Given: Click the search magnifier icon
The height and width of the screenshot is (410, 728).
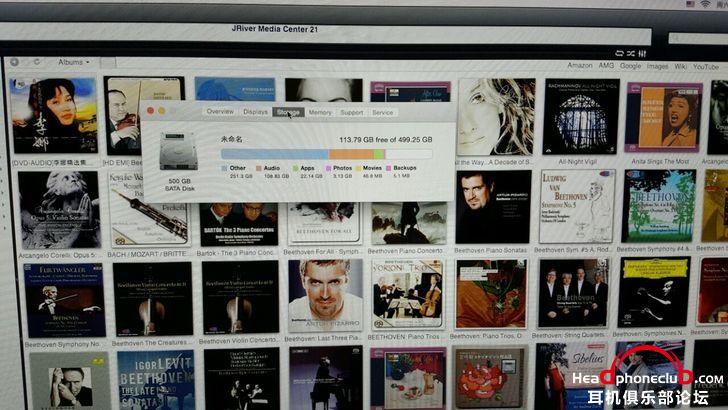Looking at the screenshot, I should 676,37.
